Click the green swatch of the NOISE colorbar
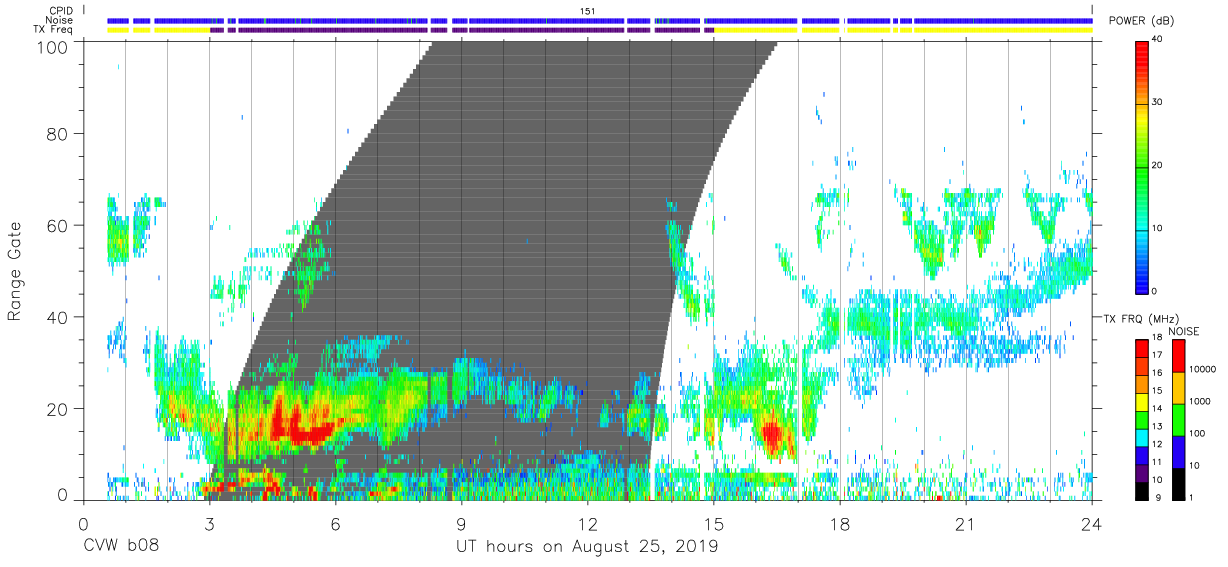 [1178, 419]
